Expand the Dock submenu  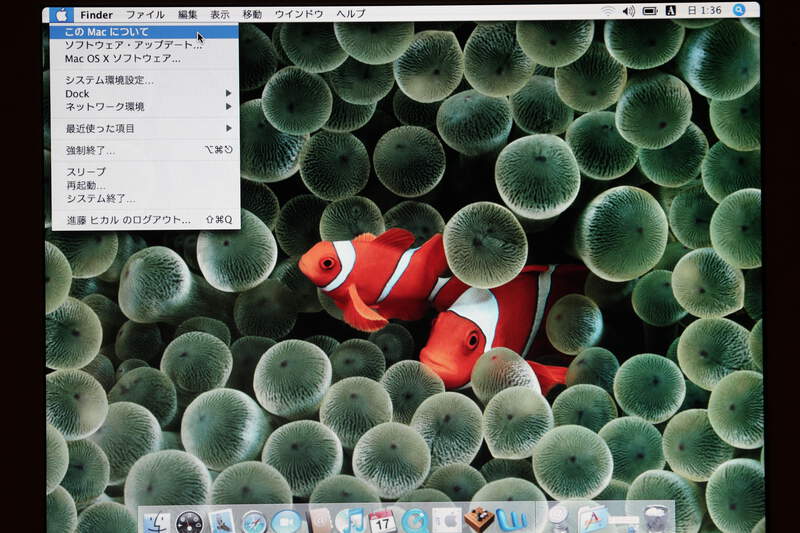(144, 94)
